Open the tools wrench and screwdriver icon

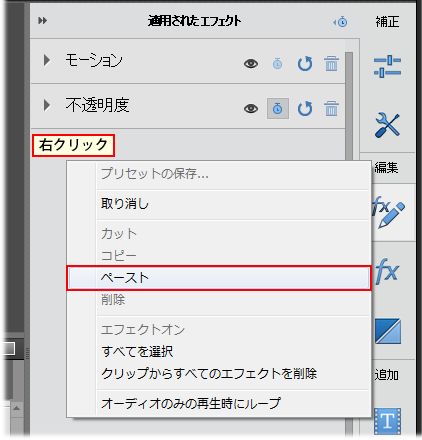pyautogui.click(x=387, y=125)
